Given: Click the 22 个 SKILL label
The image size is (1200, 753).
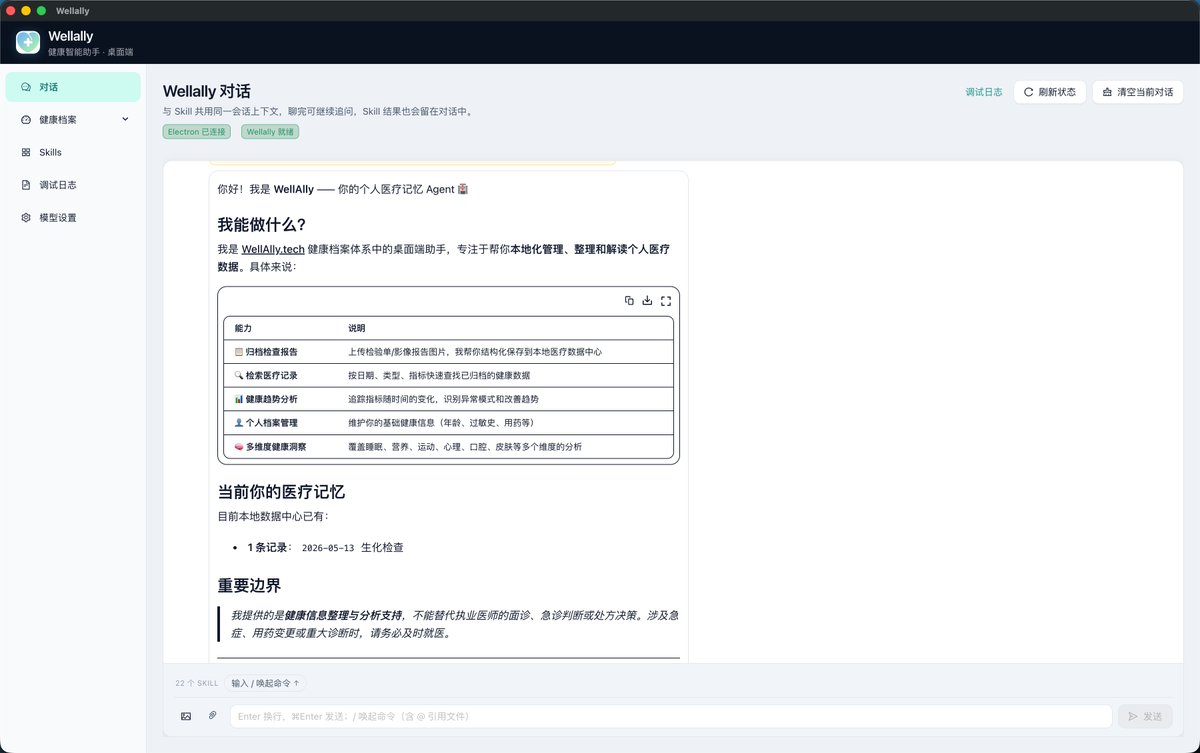Looking at the screenshot, I should click(x=197, y=683).
